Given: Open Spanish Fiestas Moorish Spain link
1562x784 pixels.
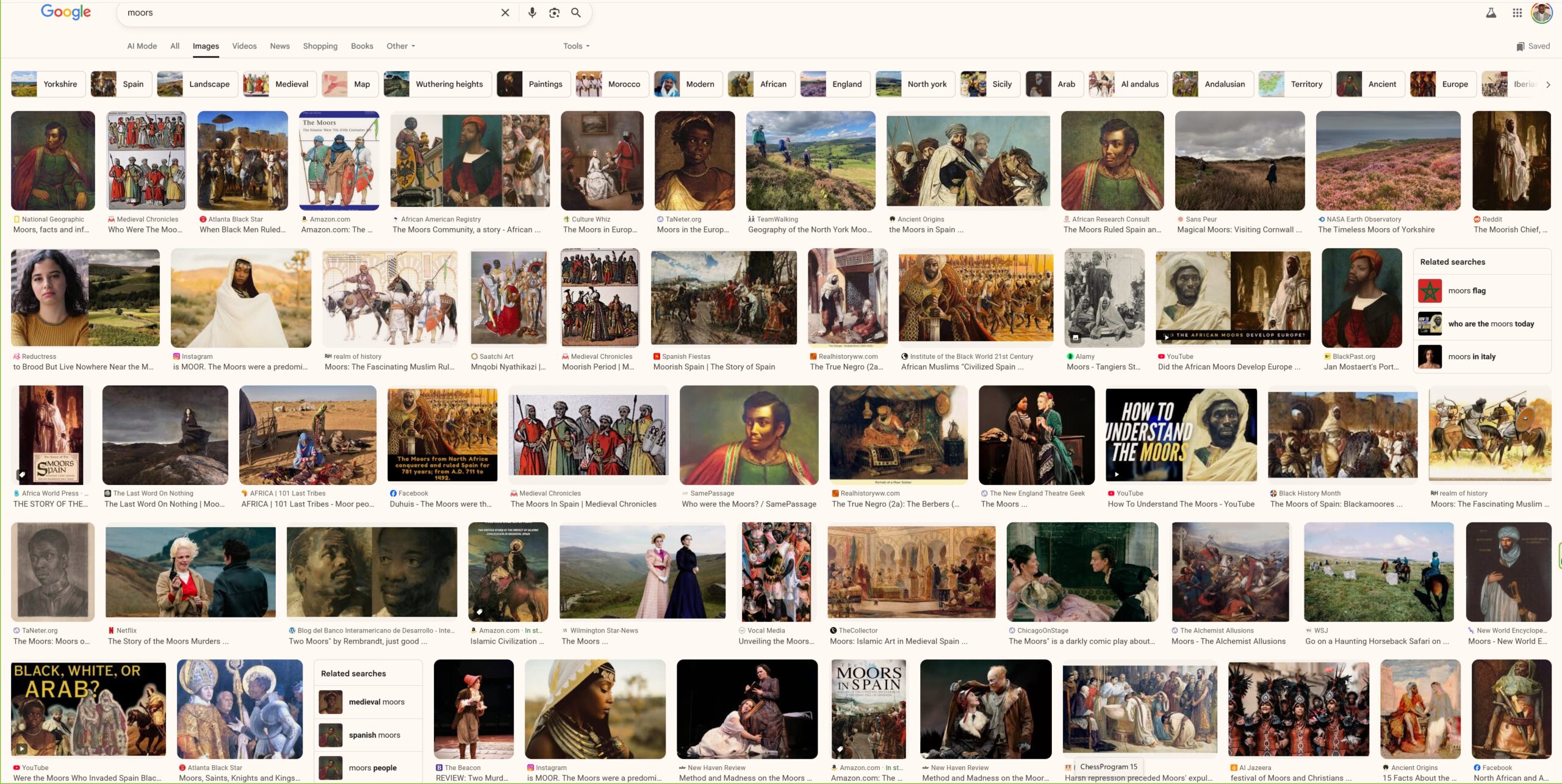Looking at the screenshot, I should pyautogui.click(x=714, y=367).
